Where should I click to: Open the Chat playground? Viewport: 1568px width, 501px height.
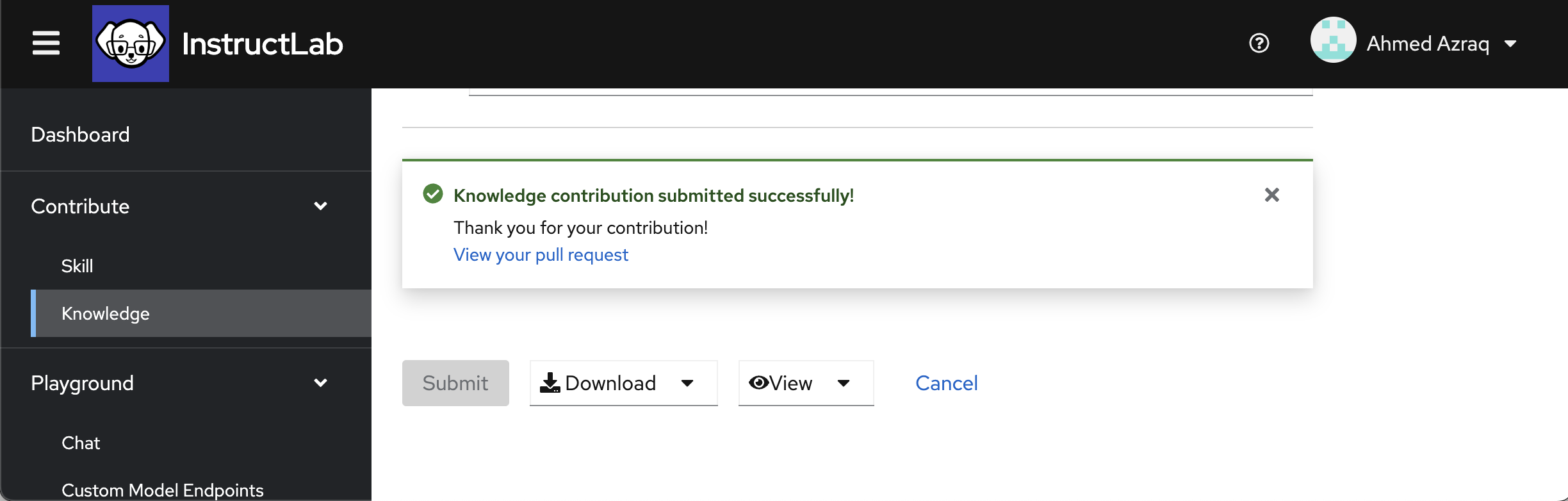81,442
